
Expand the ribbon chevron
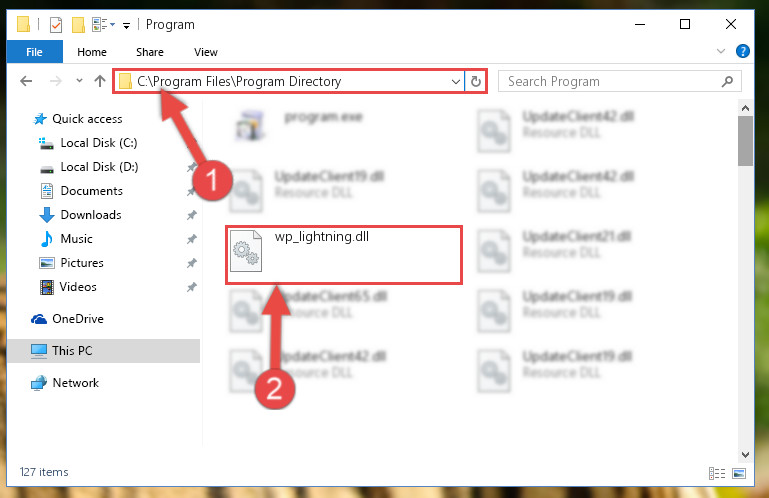coord(720,51)
